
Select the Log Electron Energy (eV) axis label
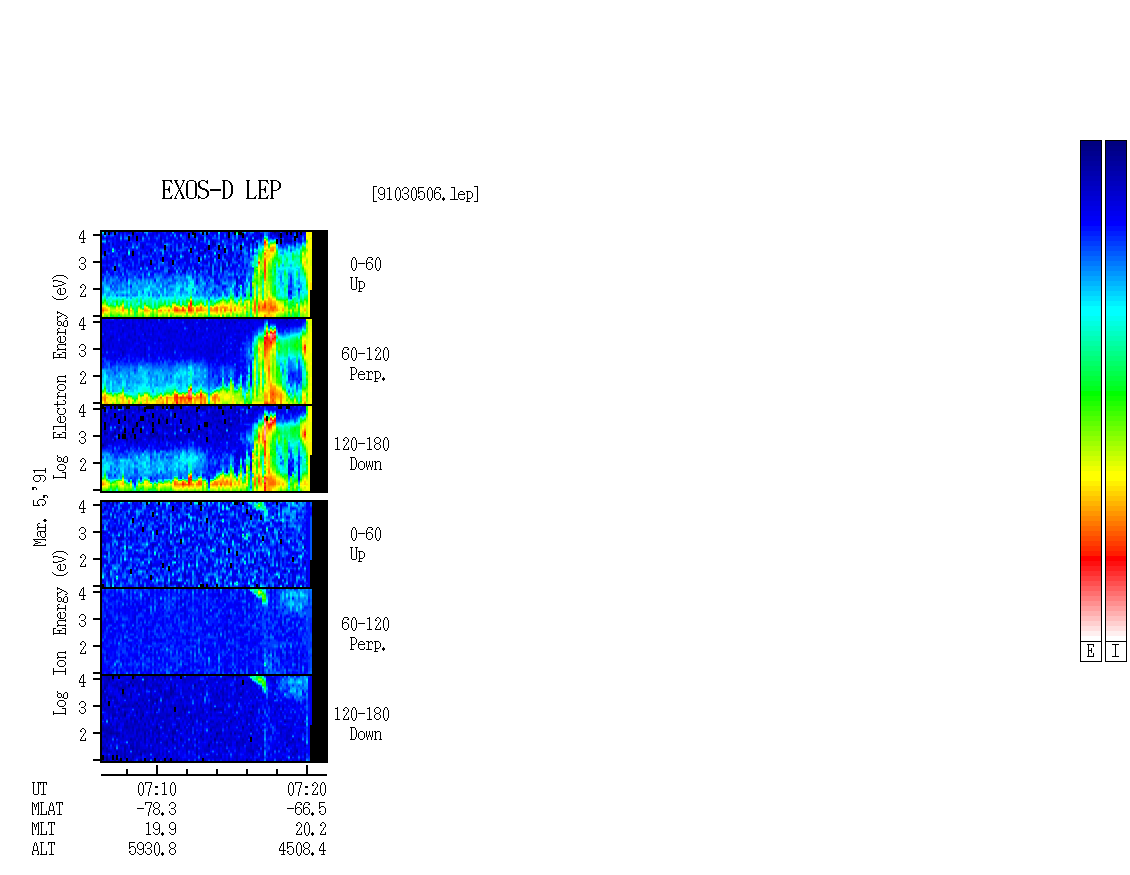pyautogui.click(x=61, y=376)
